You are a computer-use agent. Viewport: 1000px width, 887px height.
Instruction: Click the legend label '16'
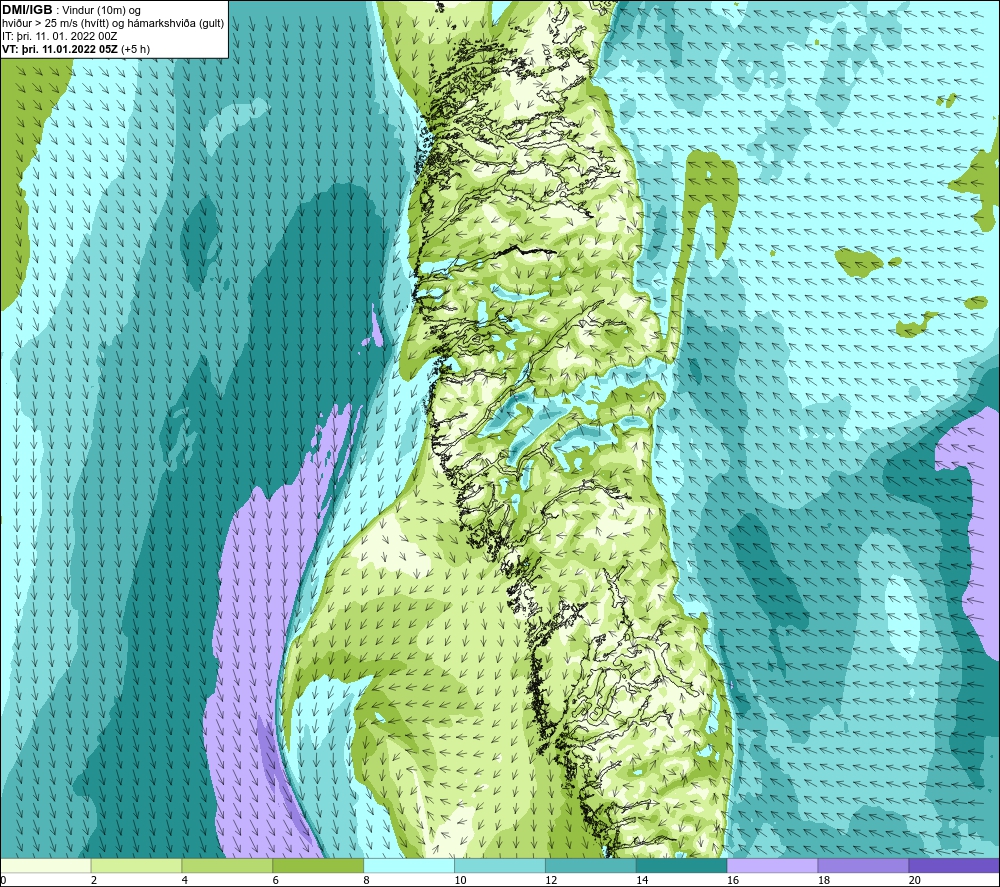[733, 880]
